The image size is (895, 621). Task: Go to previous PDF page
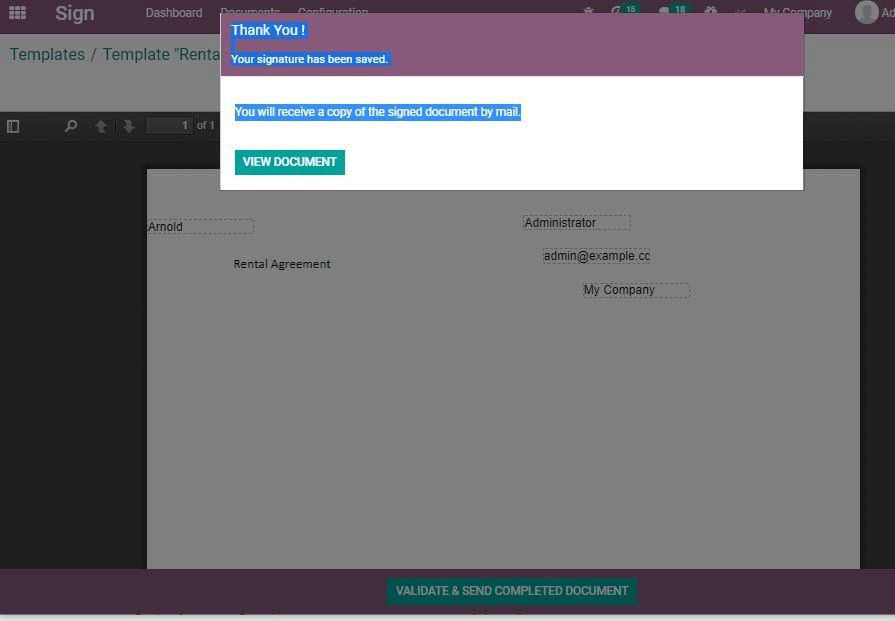coord(101,126)
